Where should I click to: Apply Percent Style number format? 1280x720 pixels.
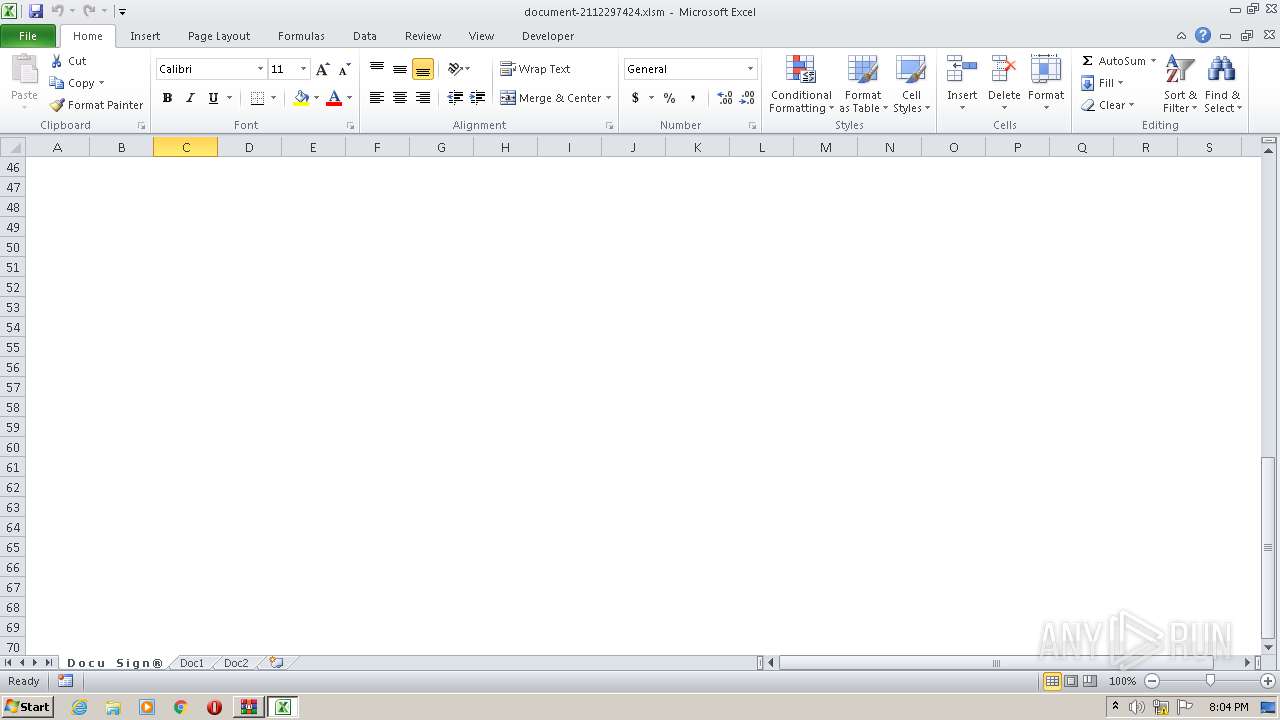[x=669, y=98]
